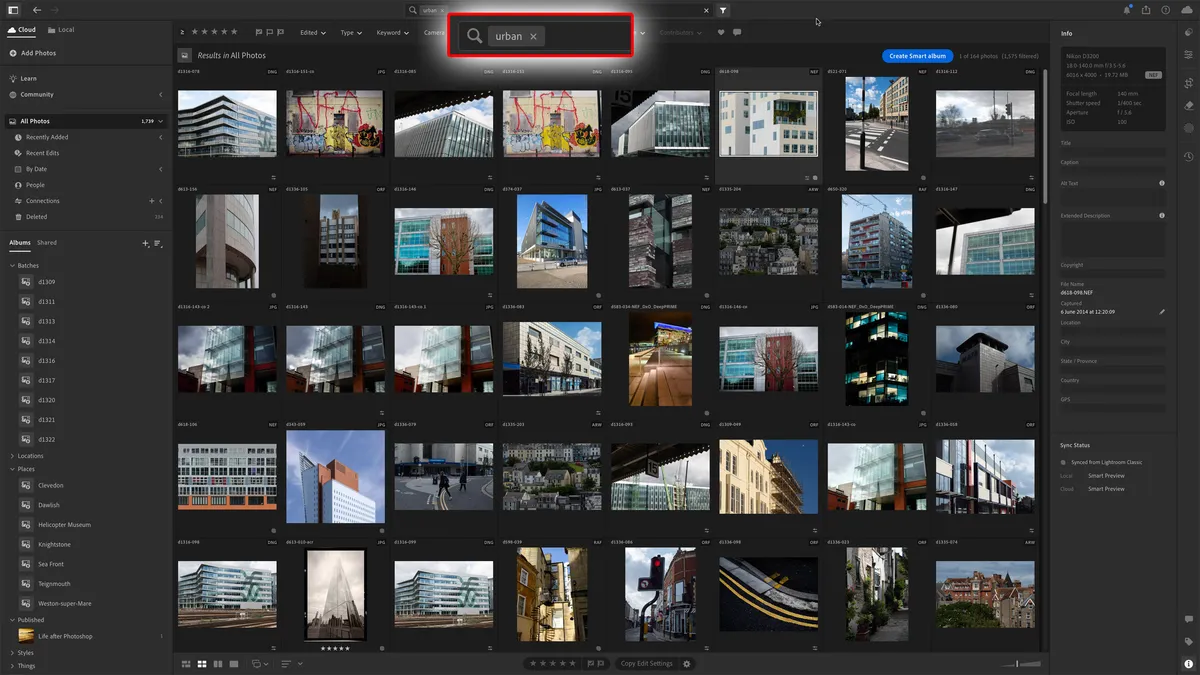Open the Edited filter dropdown

(310, 32)
